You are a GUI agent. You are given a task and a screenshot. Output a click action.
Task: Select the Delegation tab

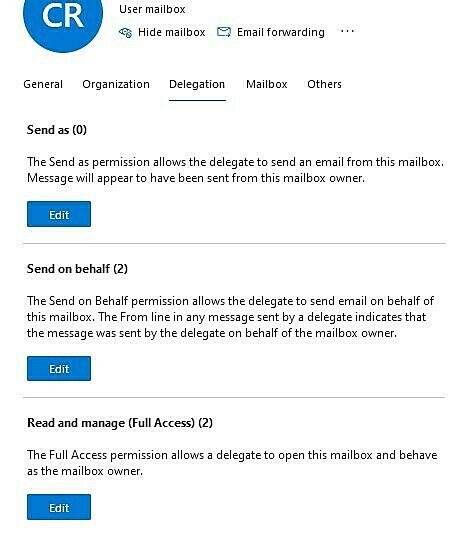coord(197,84)
